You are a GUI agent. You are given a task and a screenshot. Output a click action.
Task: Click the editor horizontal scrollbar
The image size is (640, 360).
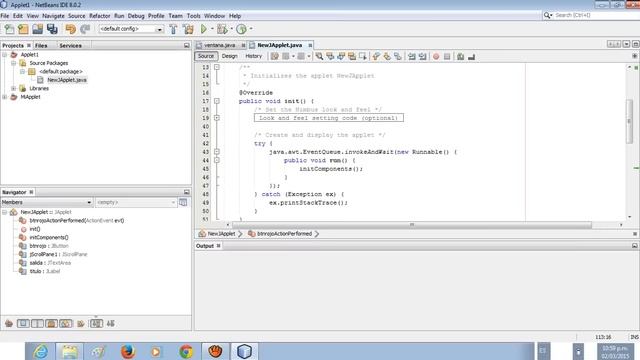pos(411,225)
